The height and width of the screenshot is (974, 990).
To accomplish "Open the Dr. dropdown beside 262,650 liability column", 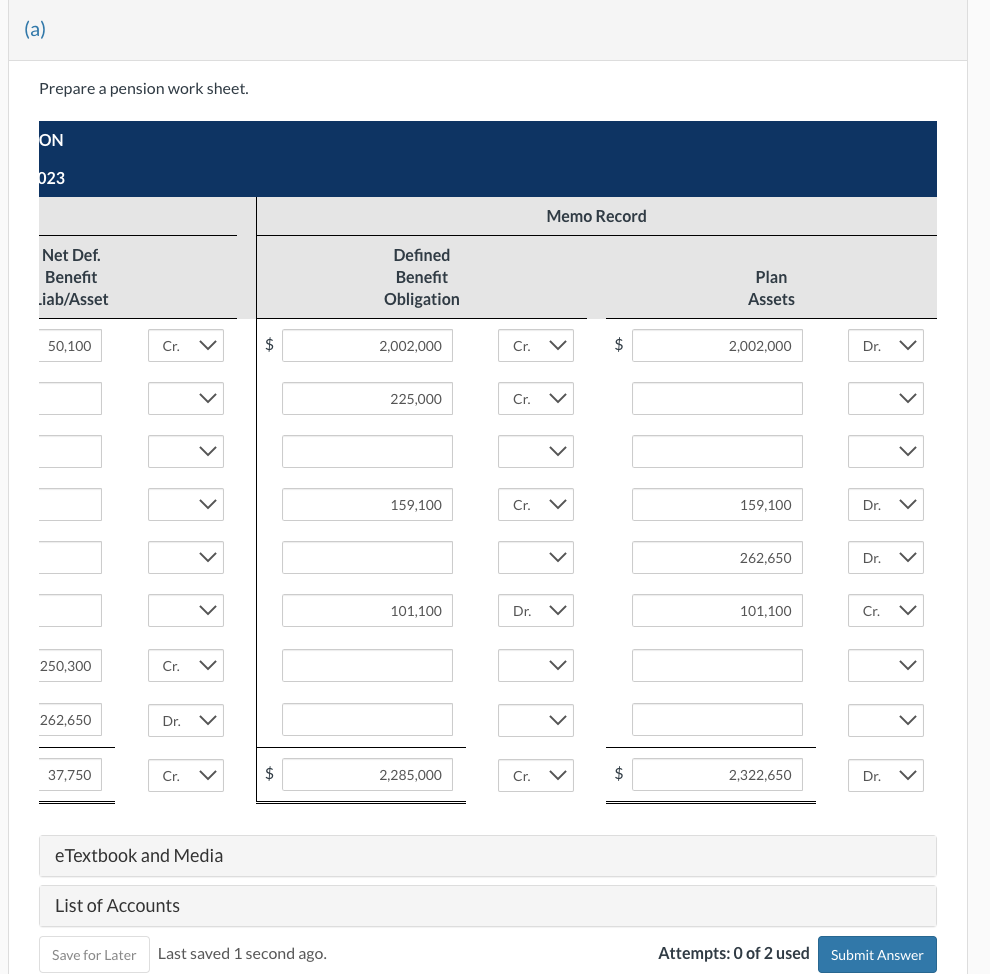I will pos(186,720).
